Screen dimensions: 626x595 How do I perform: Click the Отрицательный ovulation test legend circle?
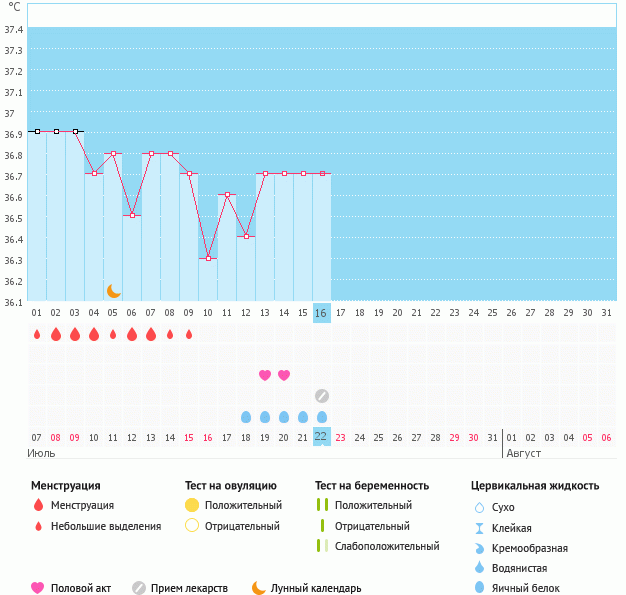tap(192, 526)
